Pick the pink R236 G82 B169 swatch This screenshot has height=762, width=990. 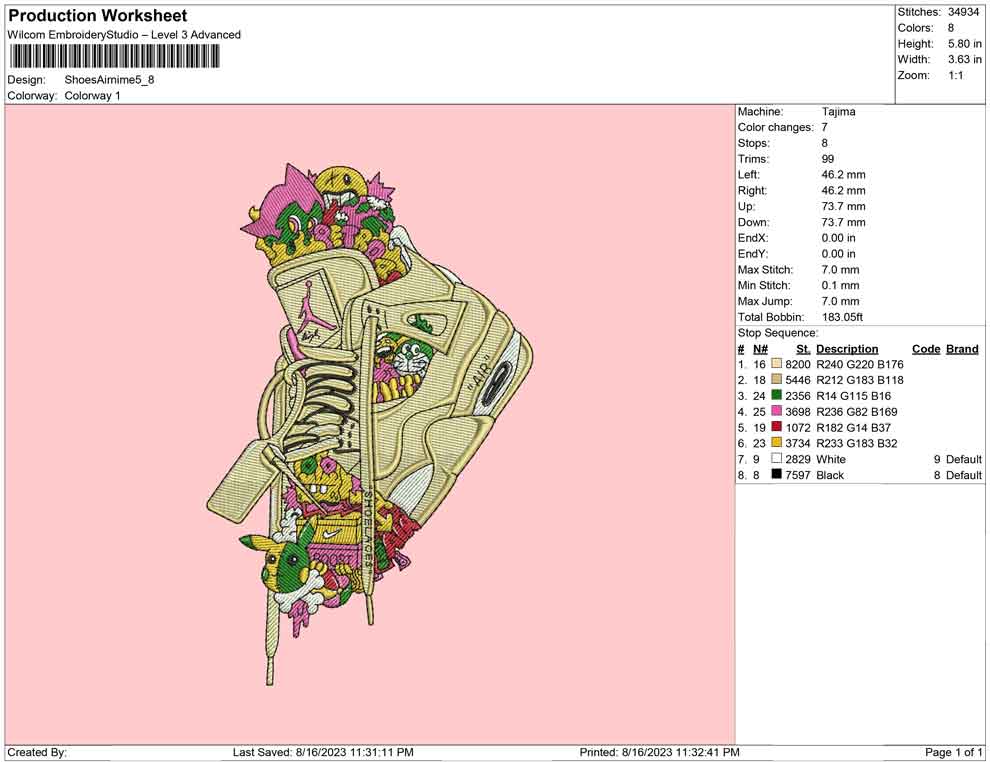(777, 412)
